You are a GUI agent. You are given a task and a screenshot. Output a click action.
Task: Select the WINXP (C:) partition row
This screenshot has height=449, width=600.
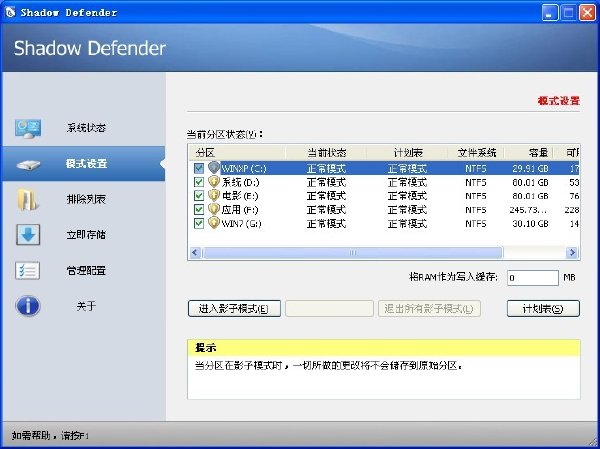[x=384, y=168]
